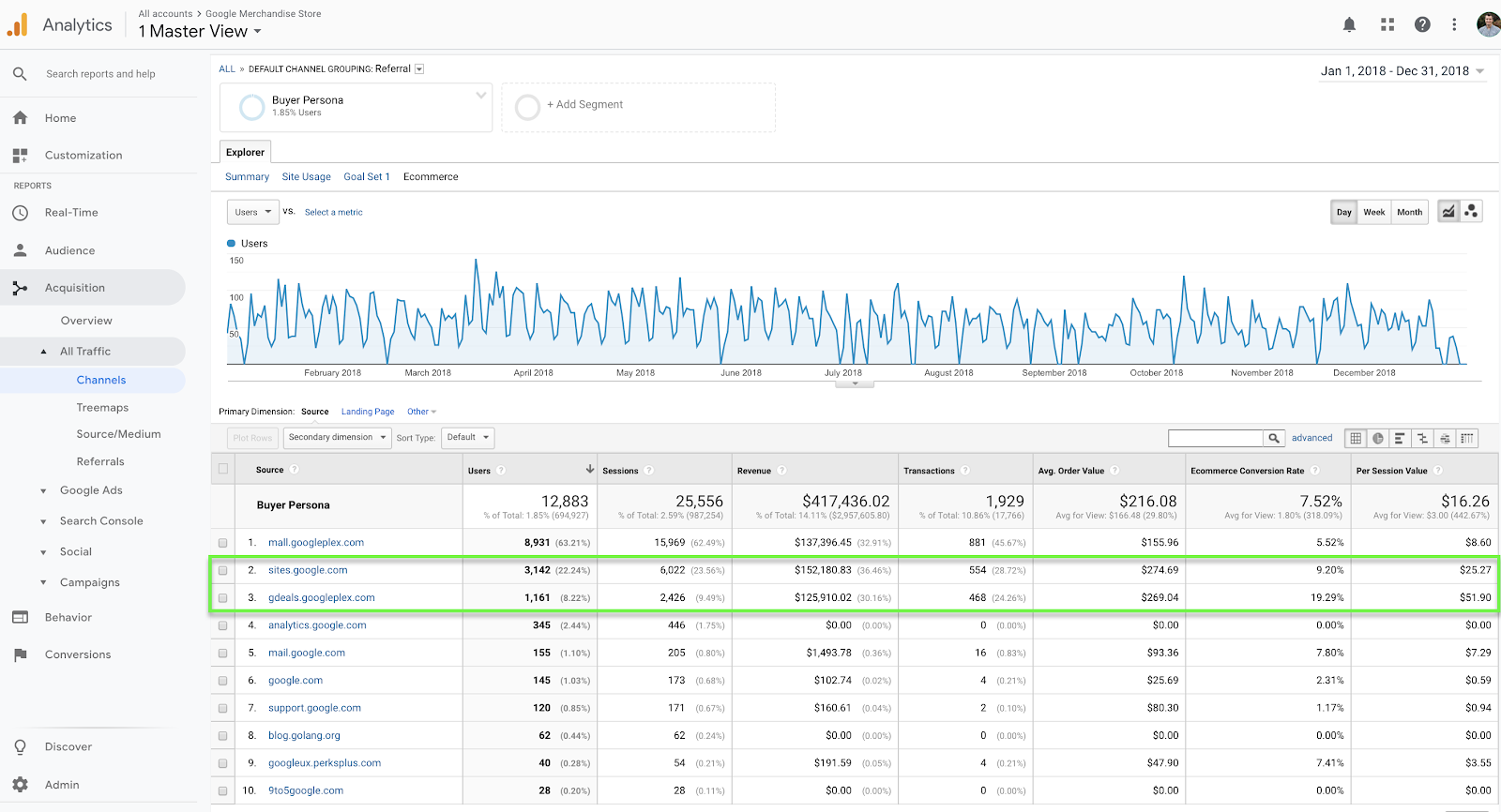Click the Behavior panel icon
The height and width of the screenshot is (812, 1501).
point(20,617)
